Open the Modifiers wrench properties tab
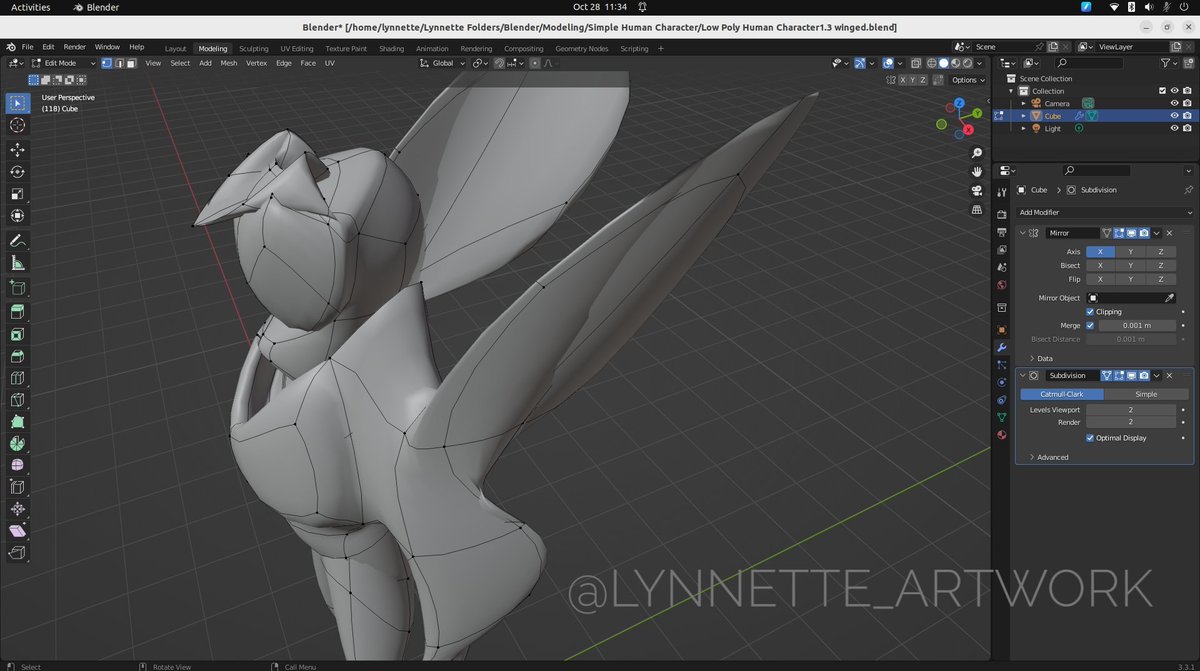The width and height of the screenshot is (1200, 671). [x=1002, y=347]
